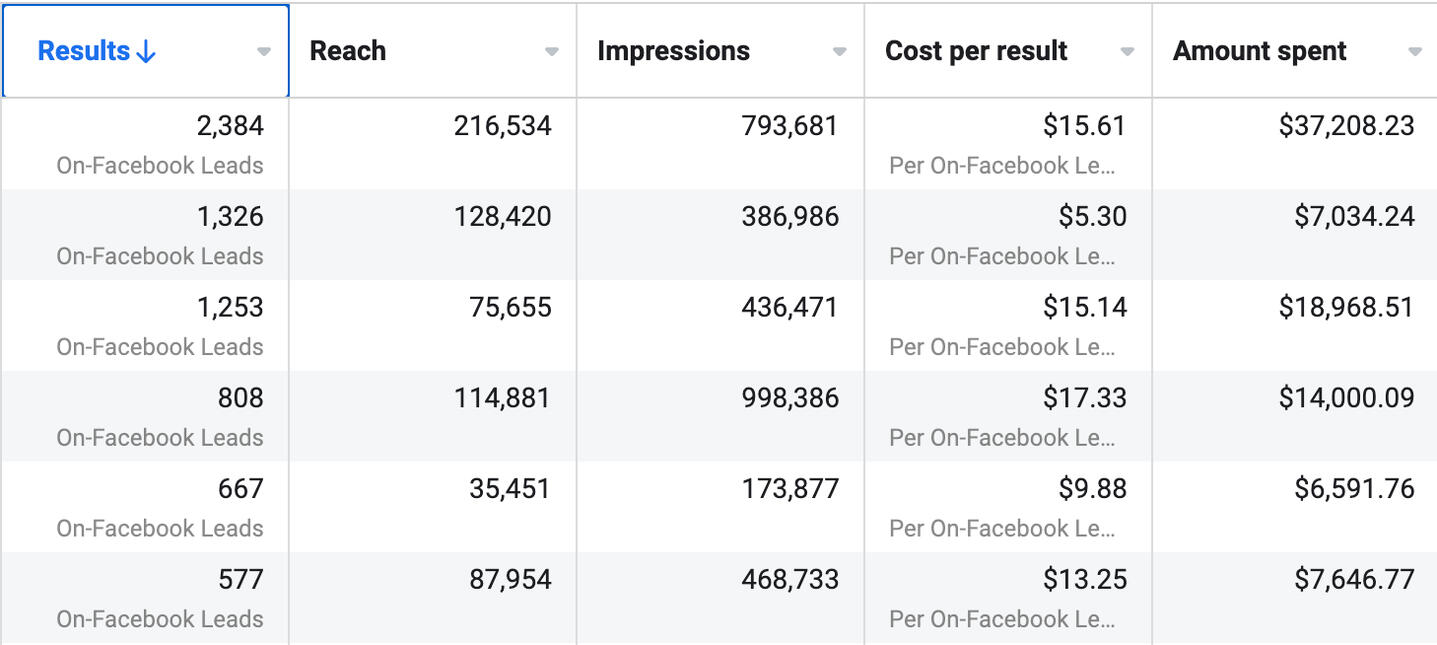Select the 2,384 results cell
This screenshot has height=645, width=1437.
tap(230, 126)
